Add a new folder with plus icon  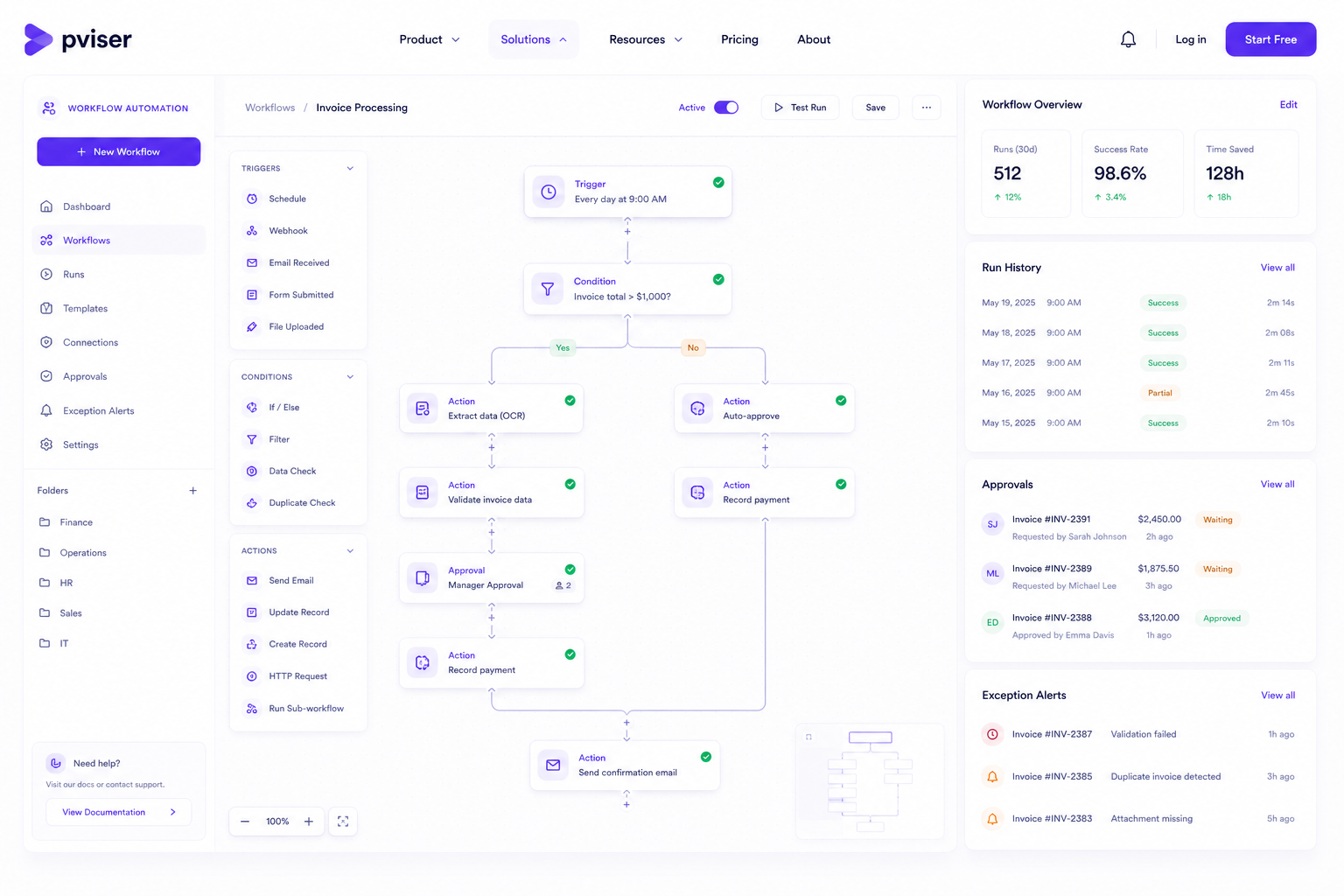pyautogui.click(x=193, y=491)
